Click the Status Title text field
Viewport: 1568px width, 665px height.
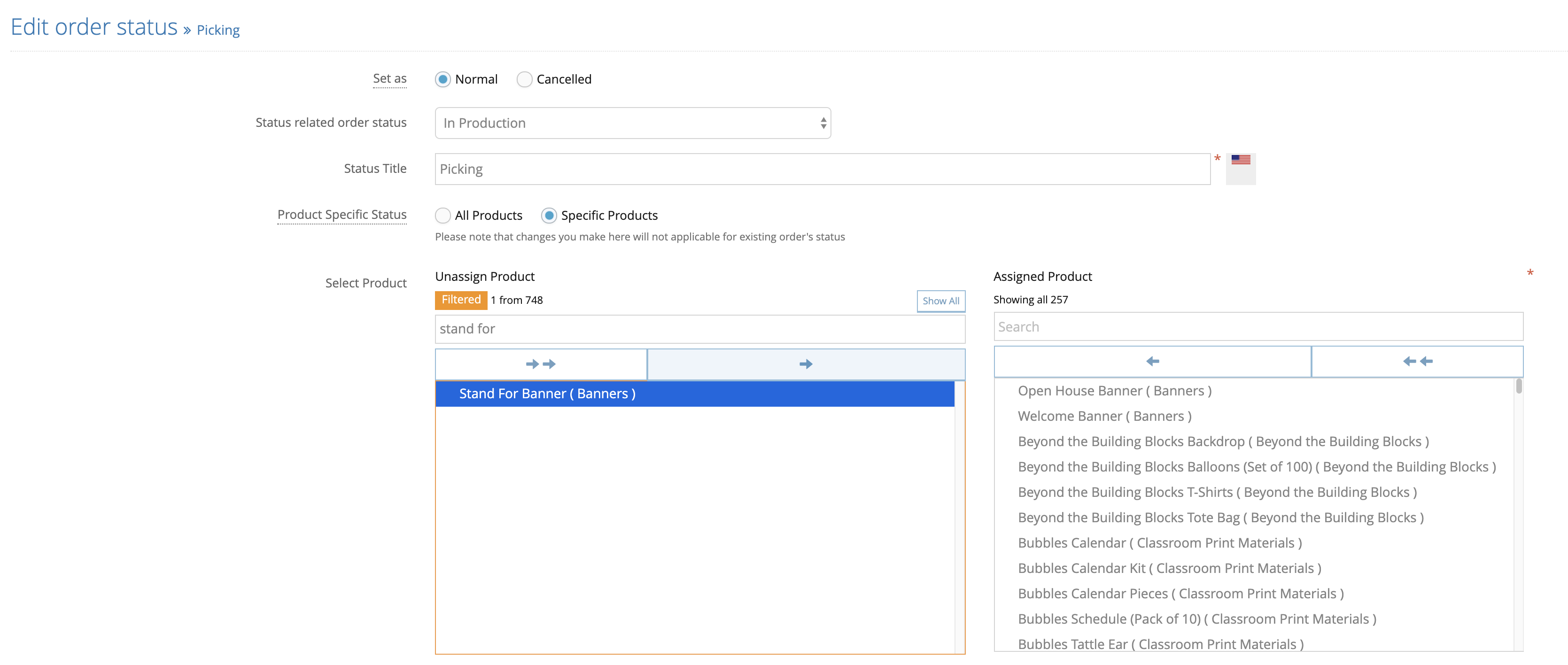(822, 169)
